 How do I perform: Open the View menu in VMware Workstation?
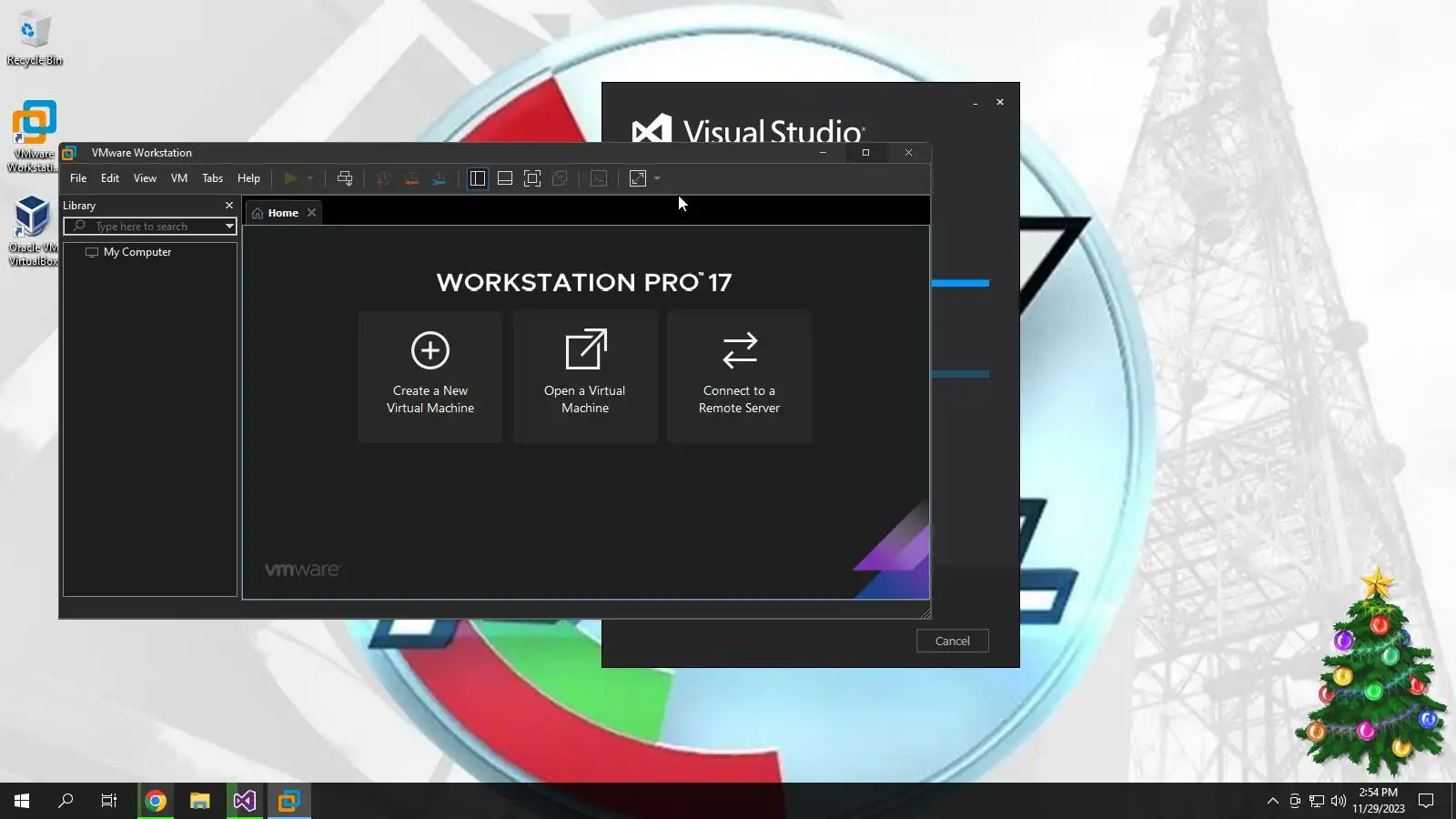pos(145,178)
